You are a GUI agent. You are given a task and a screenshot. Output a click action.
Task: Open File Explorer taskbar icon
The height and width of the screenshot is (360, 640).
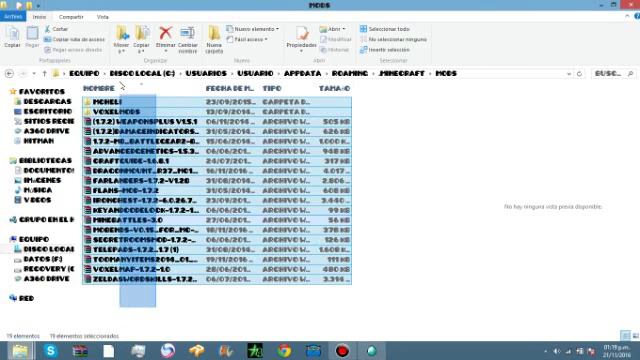(x=20, y=351)
